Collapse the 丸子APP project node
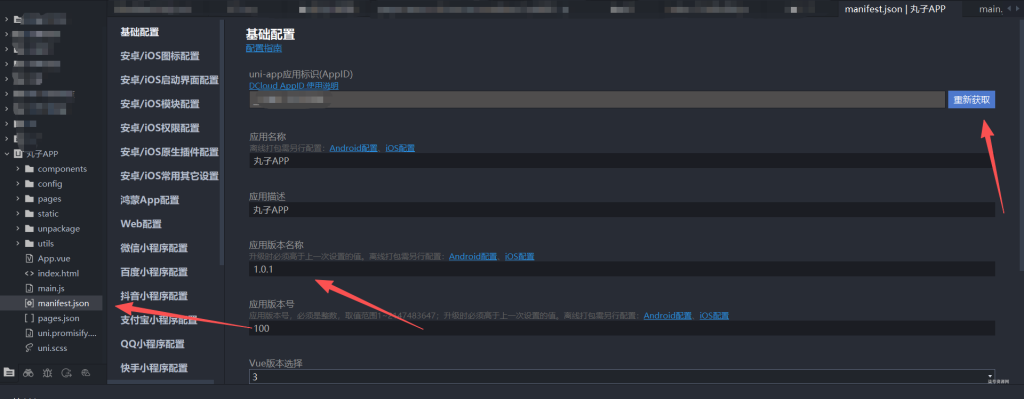 7,154
